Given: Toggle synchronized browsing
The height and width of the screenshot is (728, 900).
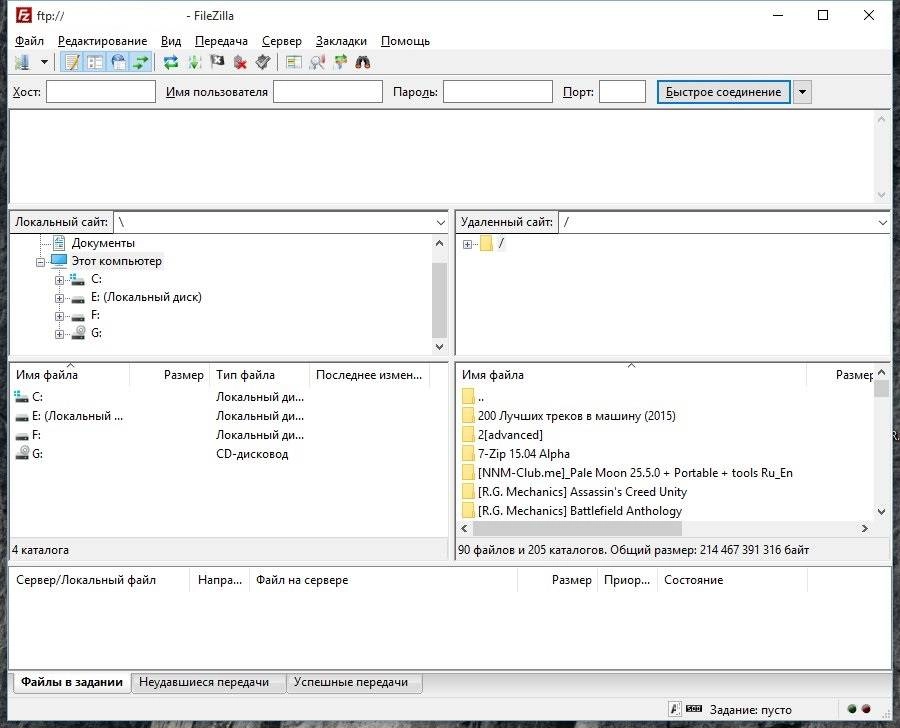Looking at the screenshot, I should pyautogui.click(x=340, y=62).
